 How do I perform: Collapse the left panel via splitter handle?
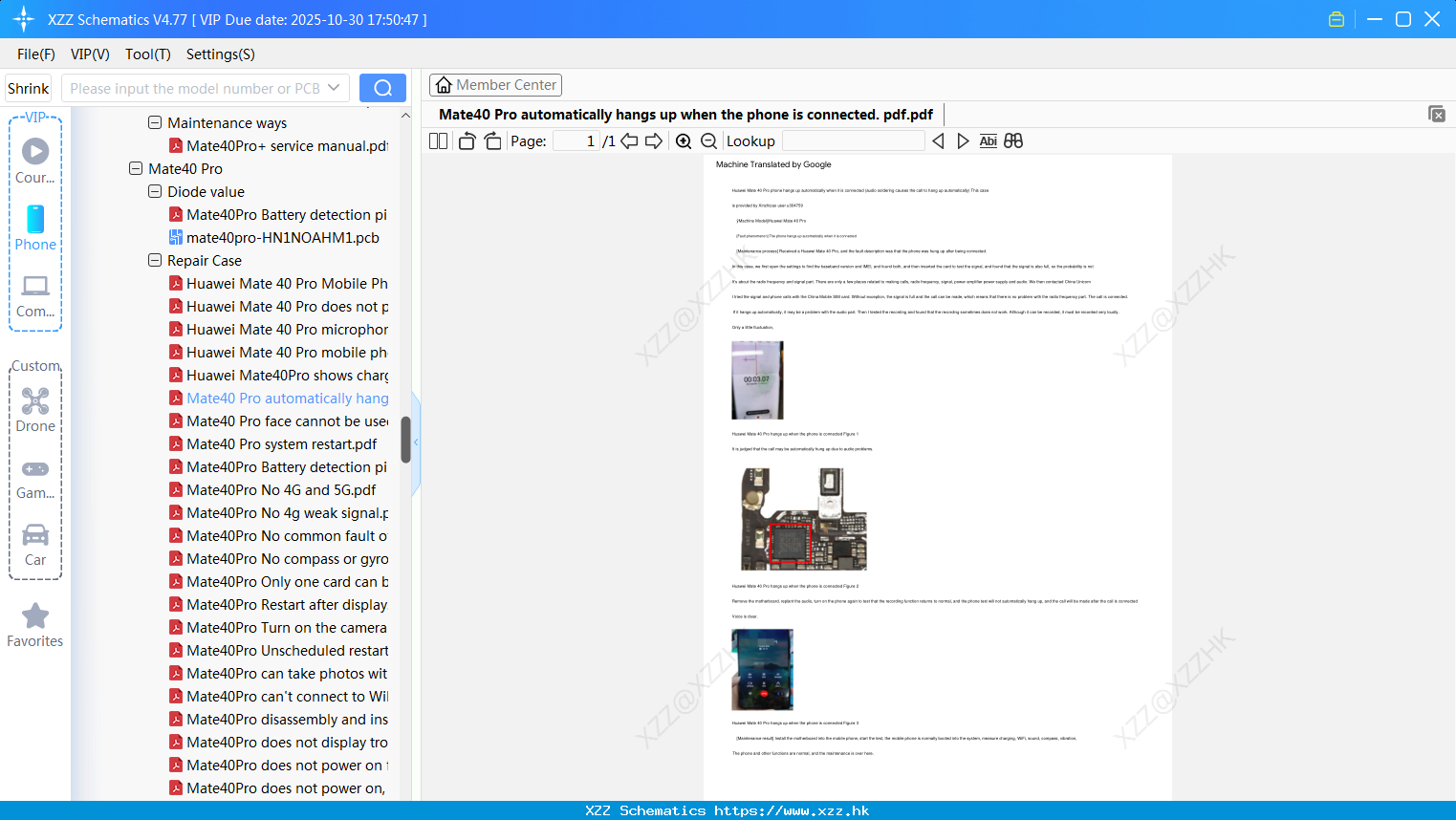416,442
